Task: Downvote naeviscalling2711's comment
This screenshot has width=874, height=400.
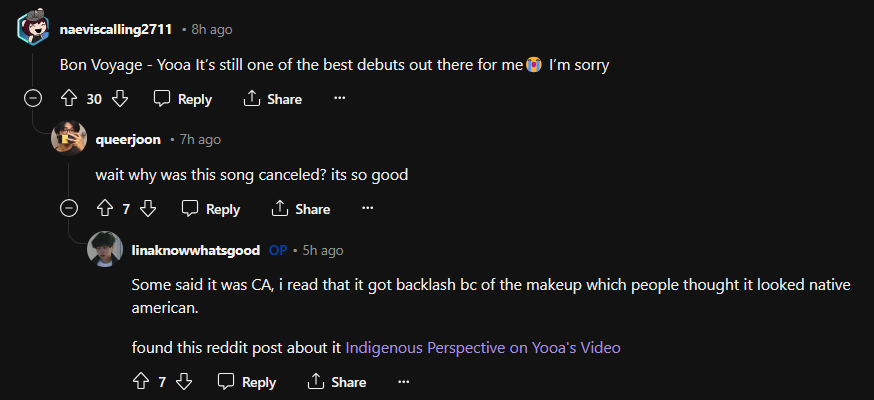Action: (120, 99)
